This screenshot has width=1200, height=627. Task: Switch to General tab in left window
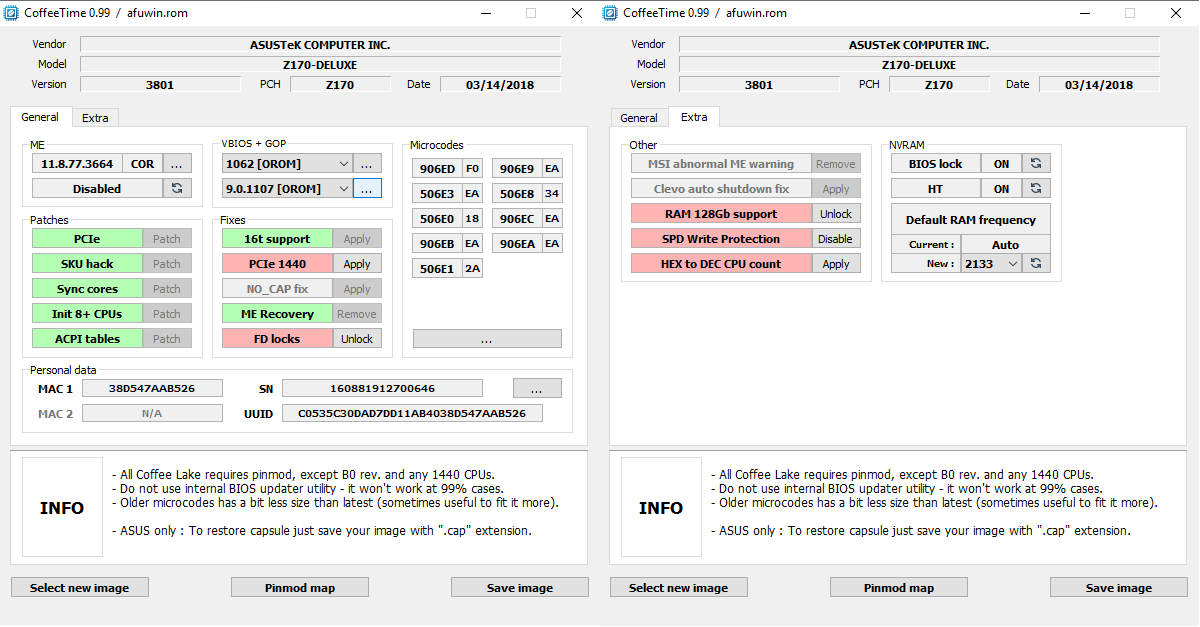click(40, 117)
